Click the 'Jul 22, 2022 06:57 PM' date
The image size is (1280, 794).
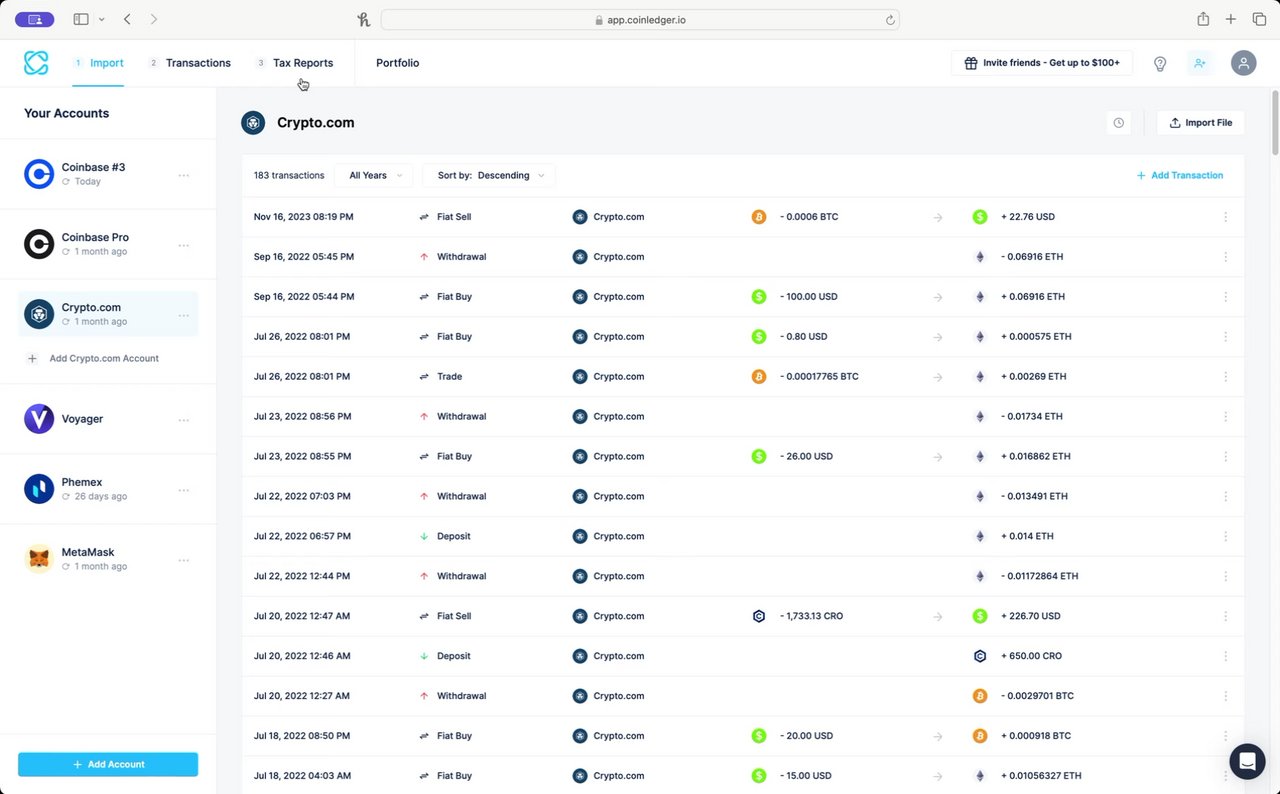point(302,536)
